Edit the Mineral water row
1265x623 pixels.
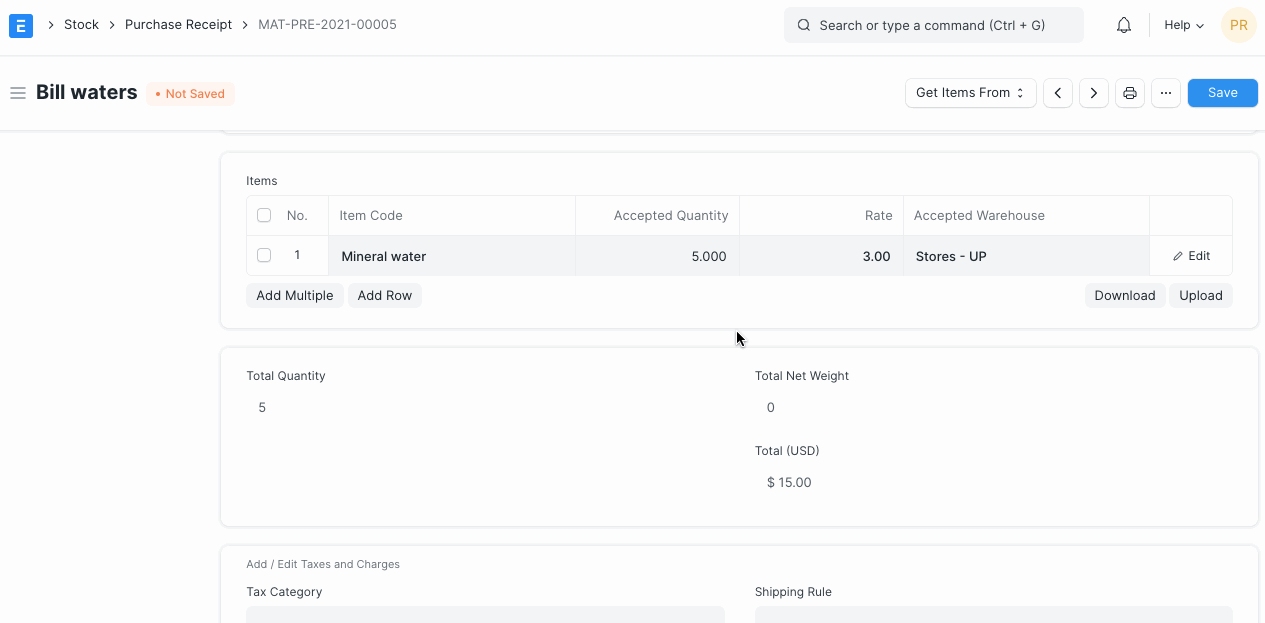pos(1191,256)
